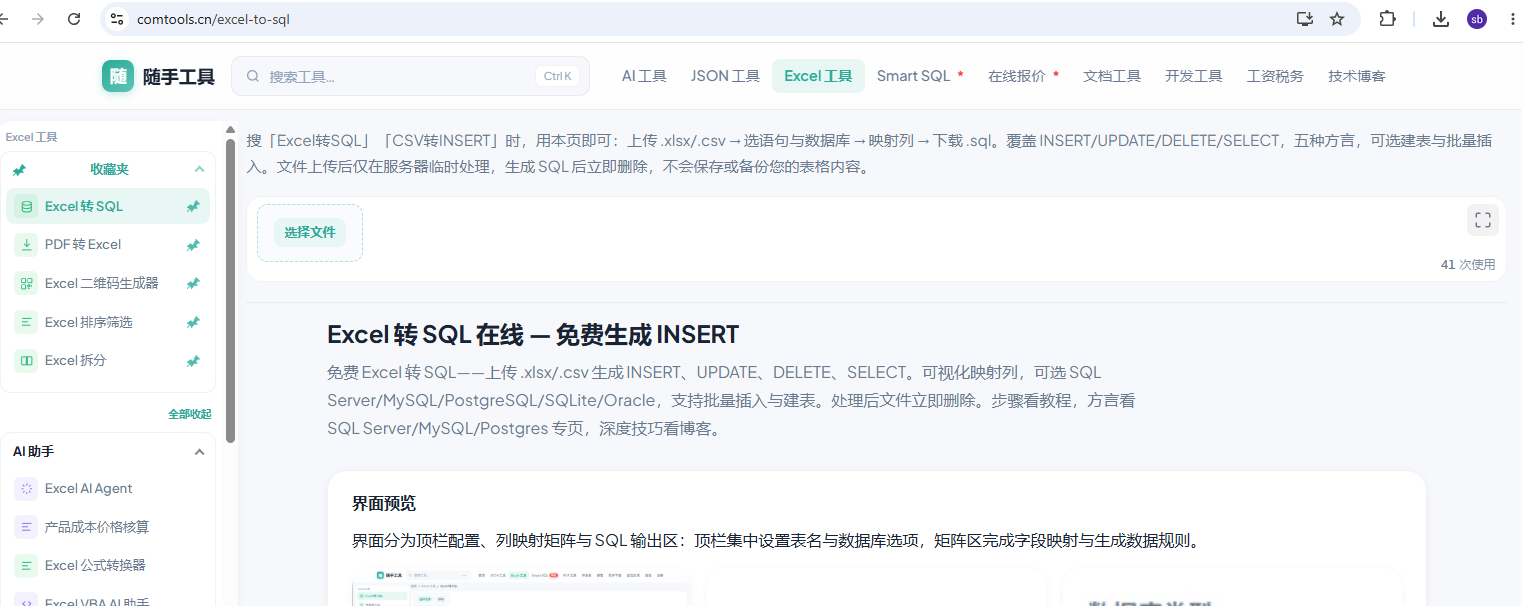Open the browser extensions puzzle icon
The width and height of the screenshot is (1523, 606).
(1387, 18)
